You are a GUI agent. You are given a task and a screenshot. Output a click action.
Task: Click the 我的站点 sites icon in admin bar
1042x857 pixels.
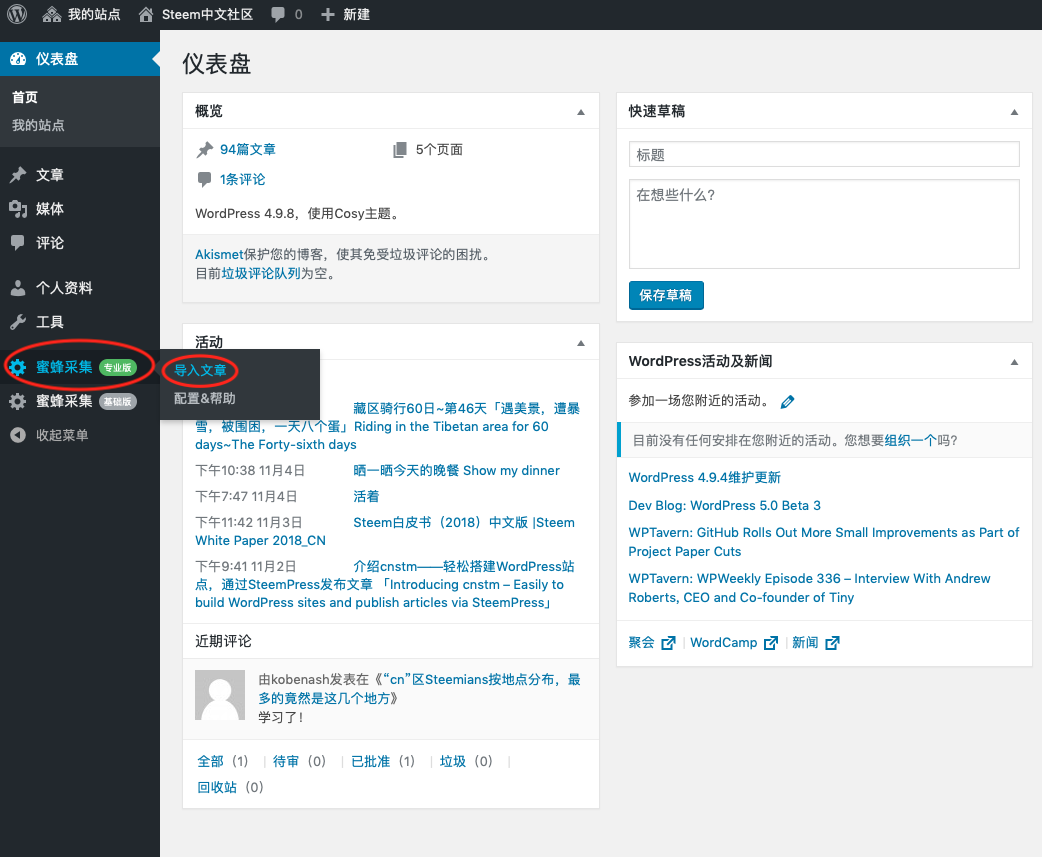pyautogui.click(x=52, y=14)
